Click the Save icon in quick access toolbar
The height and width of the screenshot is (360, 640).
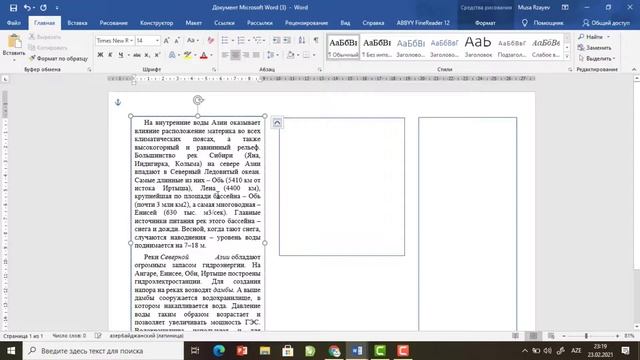[13, 7]
